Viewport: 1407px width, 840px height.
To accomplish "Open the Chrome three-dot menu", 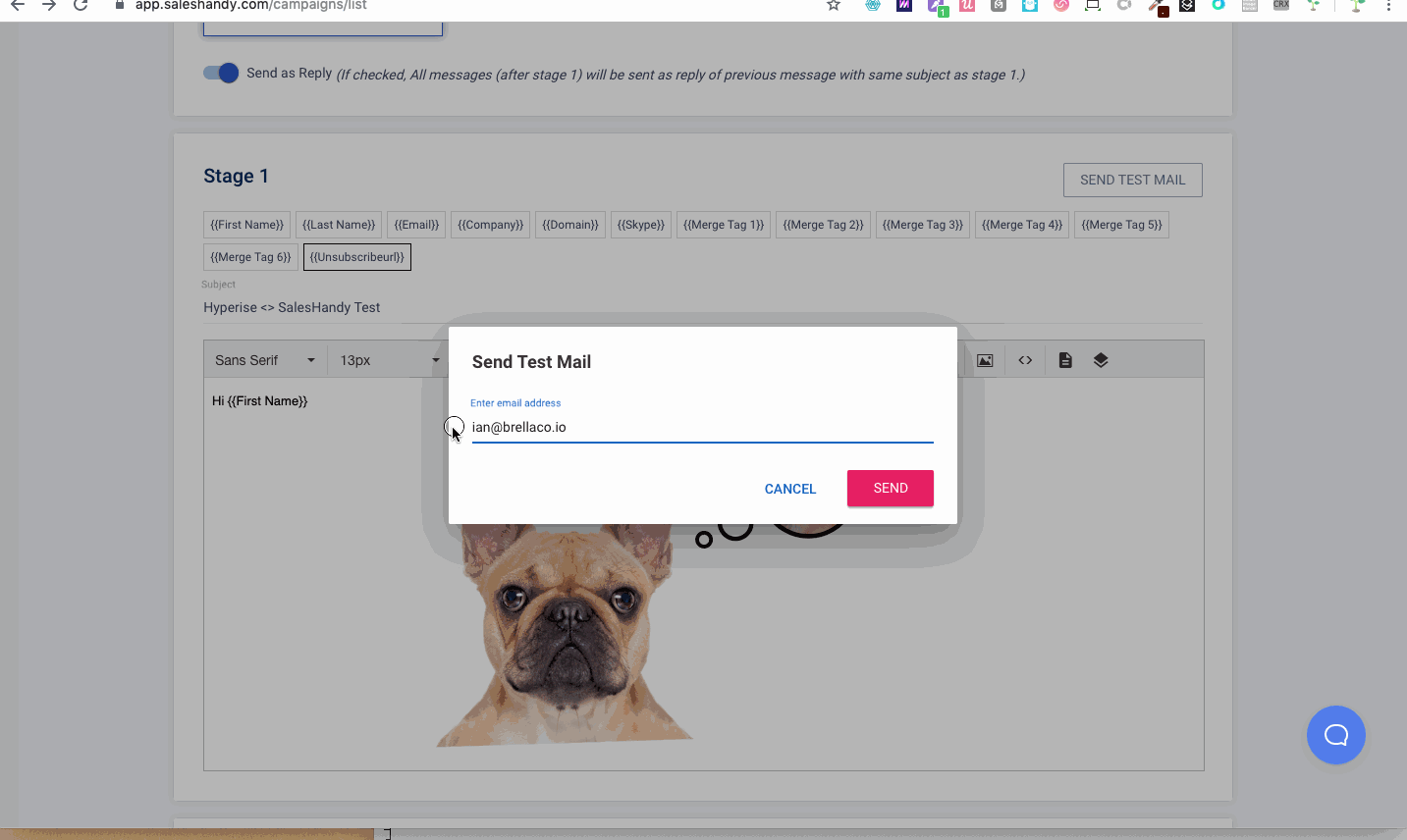I will (1388, 5).
